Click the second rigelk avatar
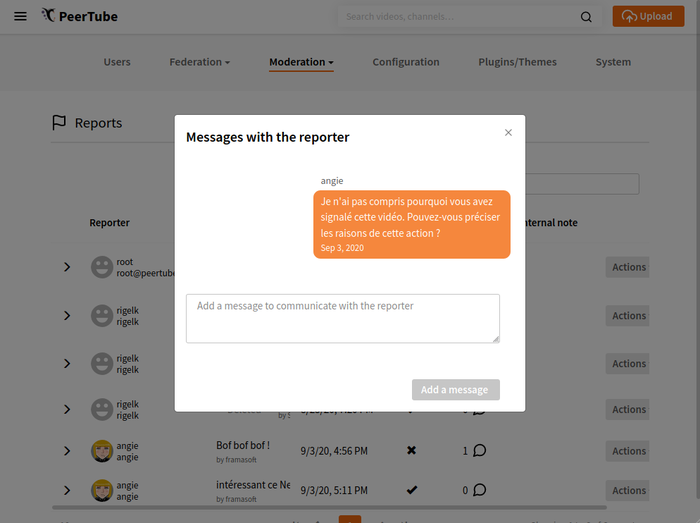 pos(102,364)
